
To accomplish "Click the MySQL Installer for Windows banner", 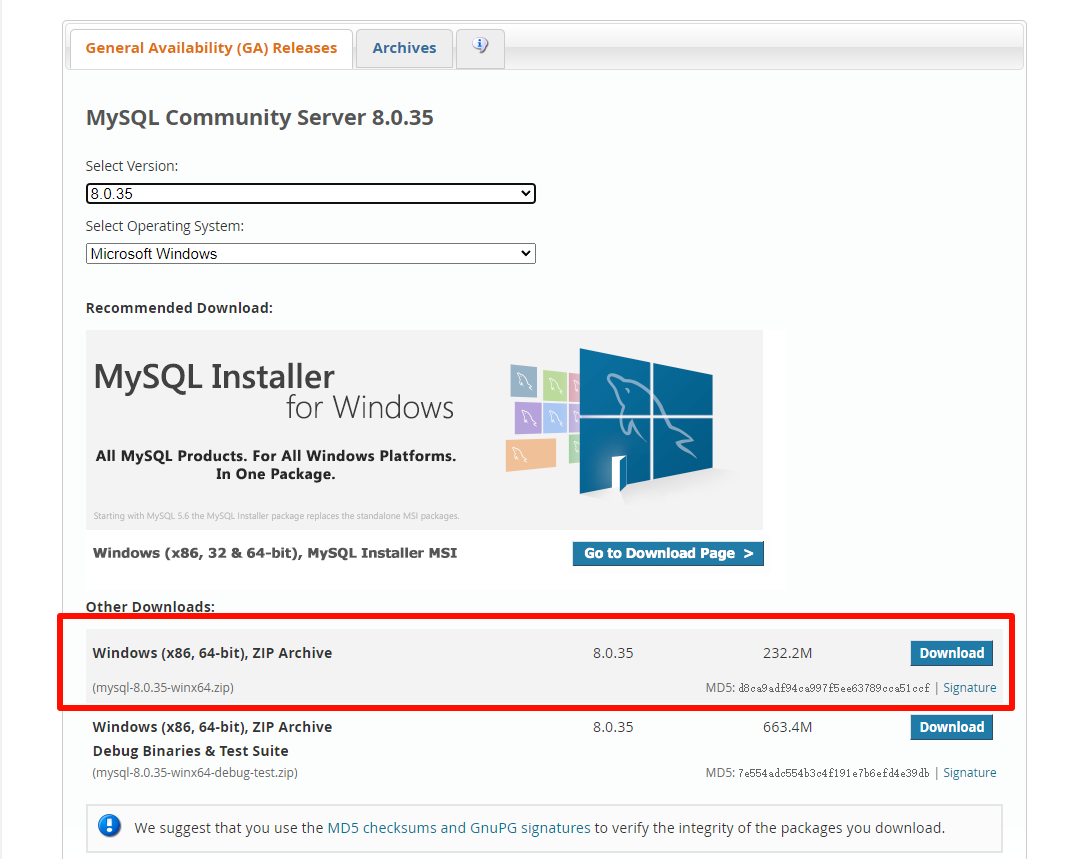I will (x=424, y=430).
